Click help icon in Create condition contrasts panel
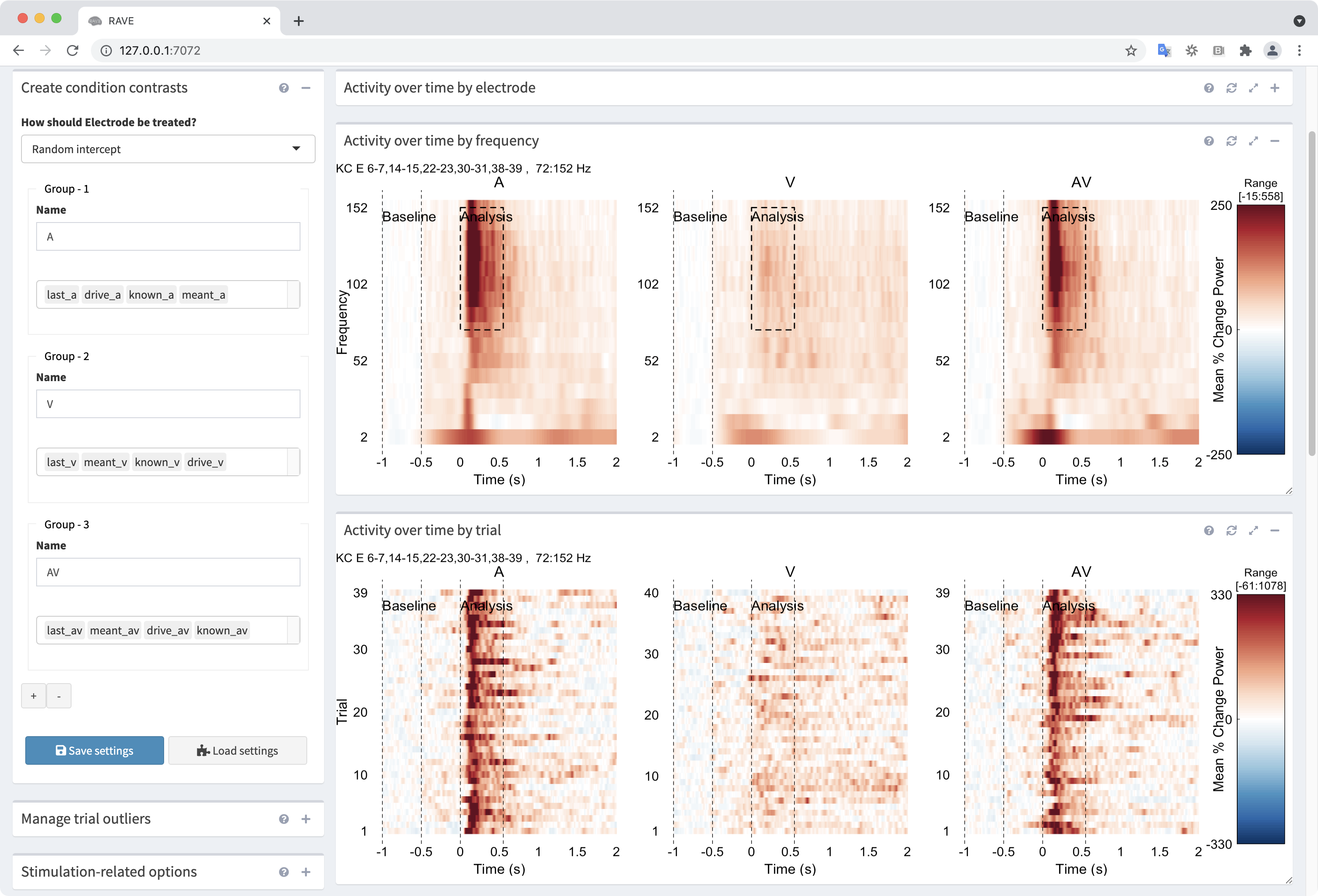 point(284,88)
